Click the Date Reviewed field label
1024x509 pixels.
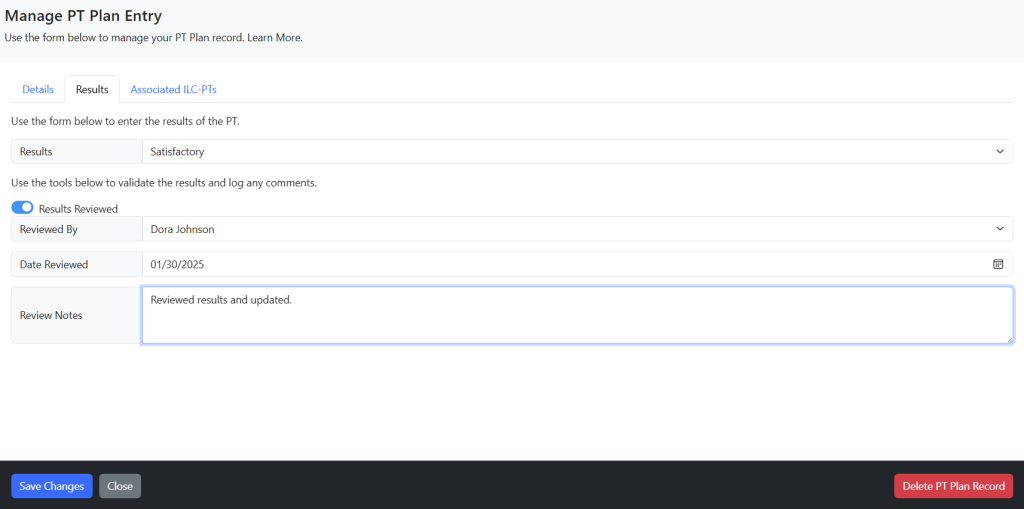54,265
